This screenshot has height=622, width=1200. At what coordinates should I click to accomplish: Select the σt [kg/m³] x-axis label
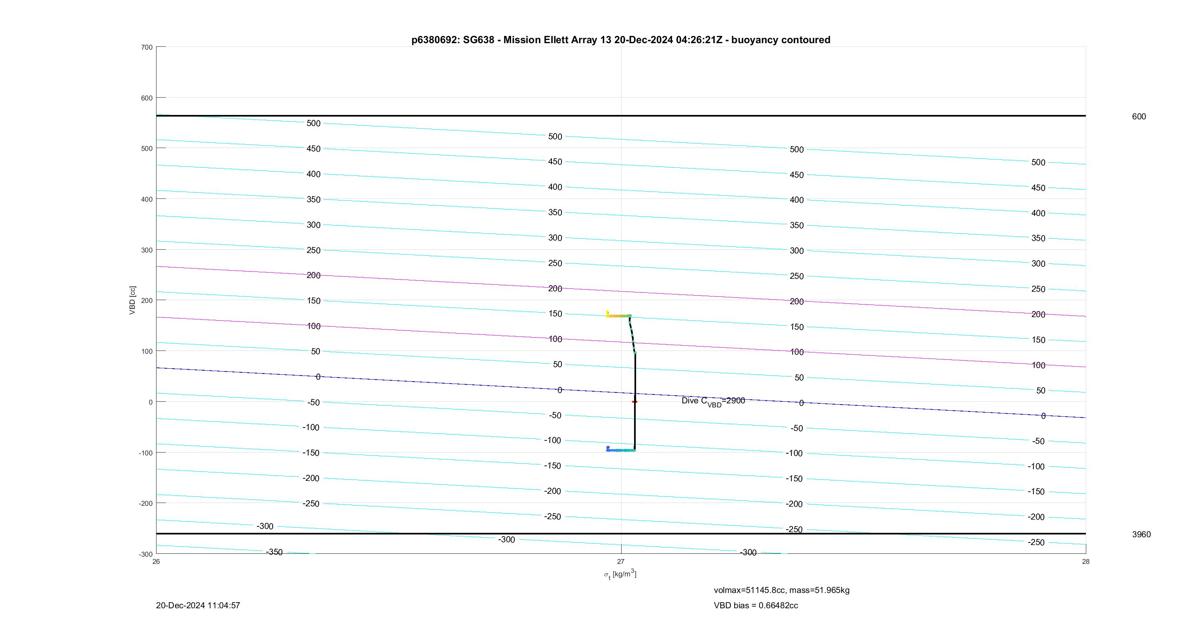click(620, 574)
